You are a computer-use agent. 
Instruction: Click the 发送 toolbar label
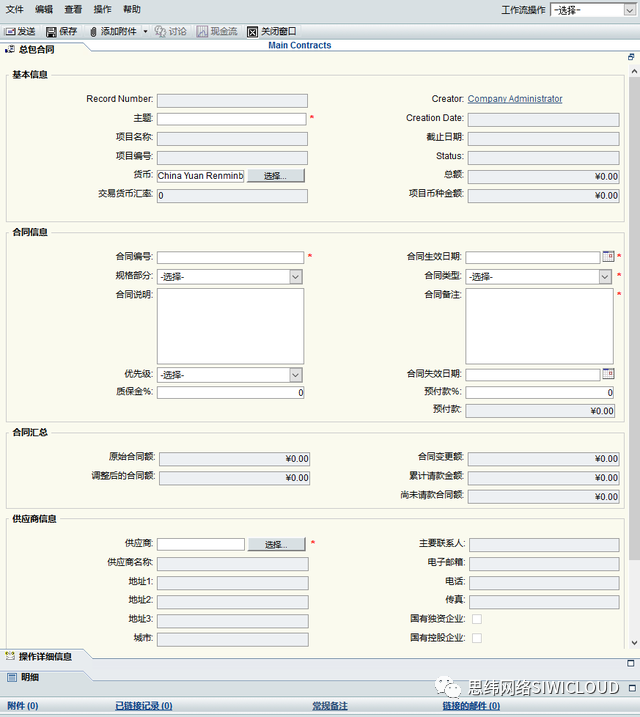pyautogui.click(x=26, y=32)
